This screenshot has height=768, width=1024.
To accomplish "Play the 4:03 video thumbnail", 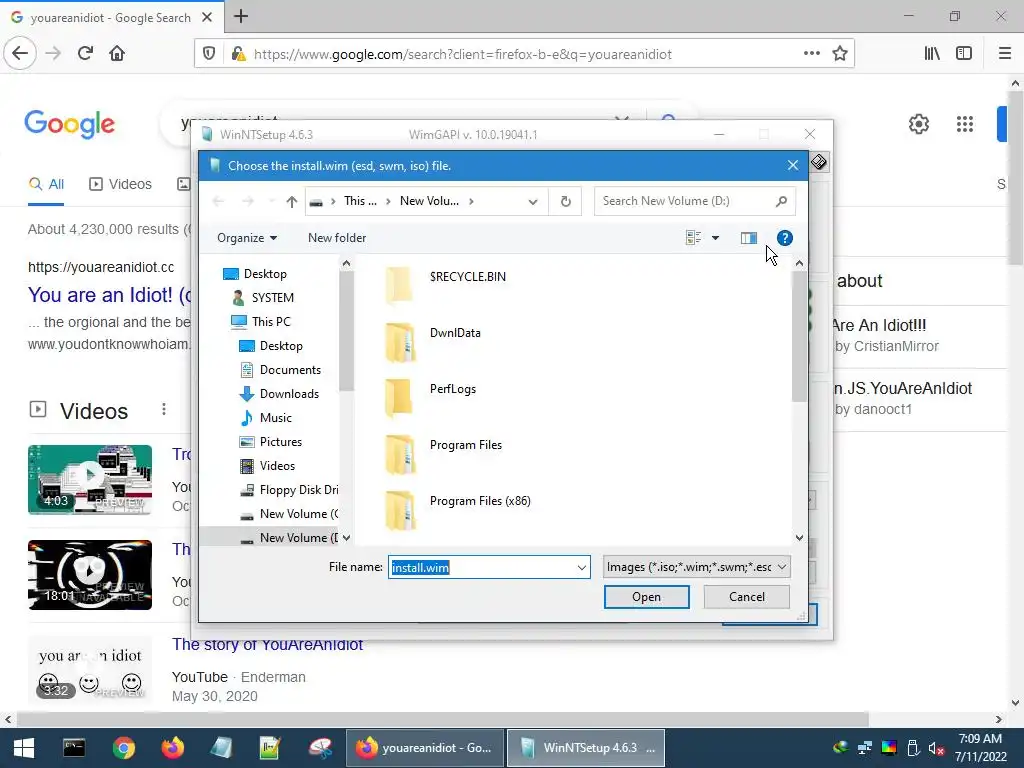I will (90, 480).
